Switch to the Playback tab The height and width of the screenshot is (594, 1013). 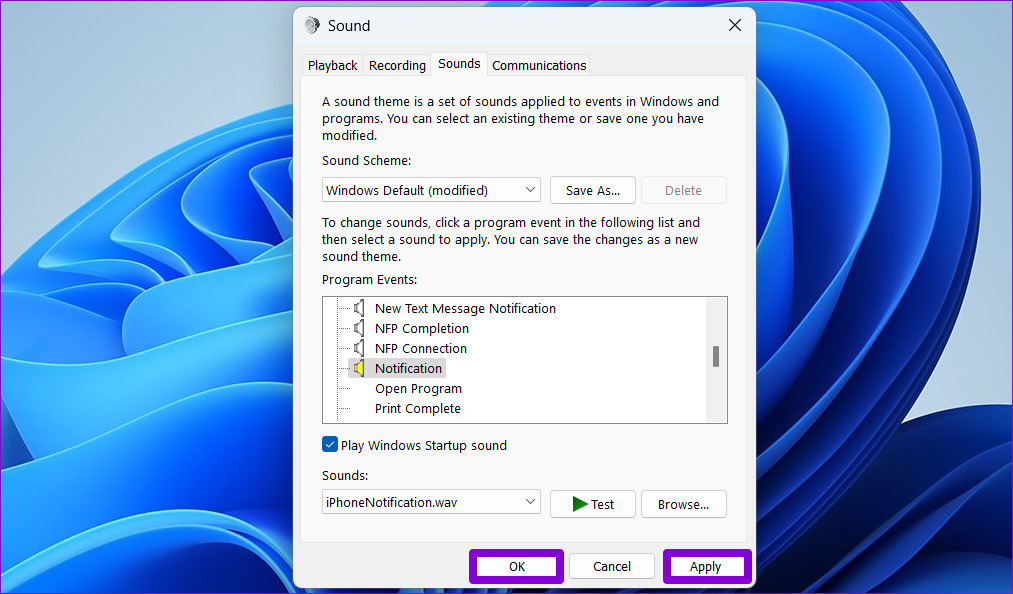pos(333,65)
